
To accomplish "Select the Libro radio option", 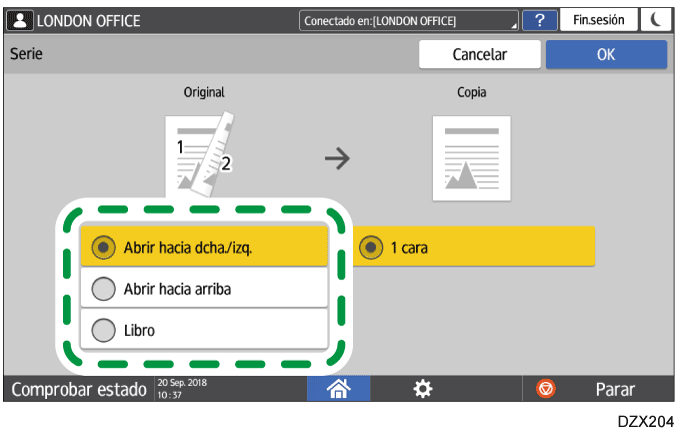I will pos(204,329).
